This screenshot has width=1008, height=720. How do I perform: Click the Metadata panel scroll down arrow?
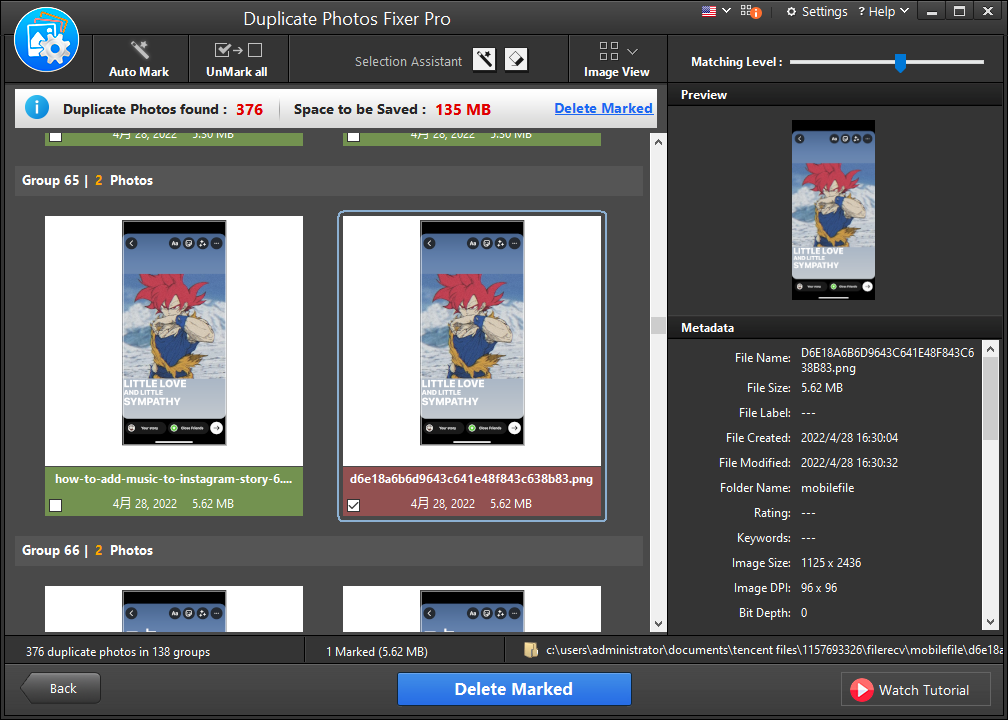click(x=991, y=622)
